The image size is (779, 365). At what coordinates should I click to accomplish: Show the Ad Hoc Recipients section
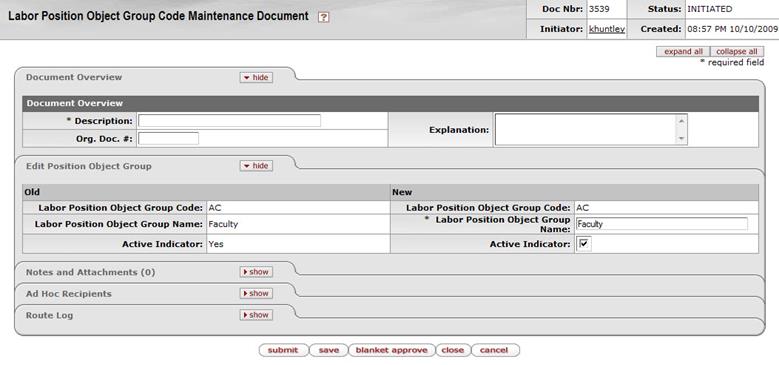[256, 293]
